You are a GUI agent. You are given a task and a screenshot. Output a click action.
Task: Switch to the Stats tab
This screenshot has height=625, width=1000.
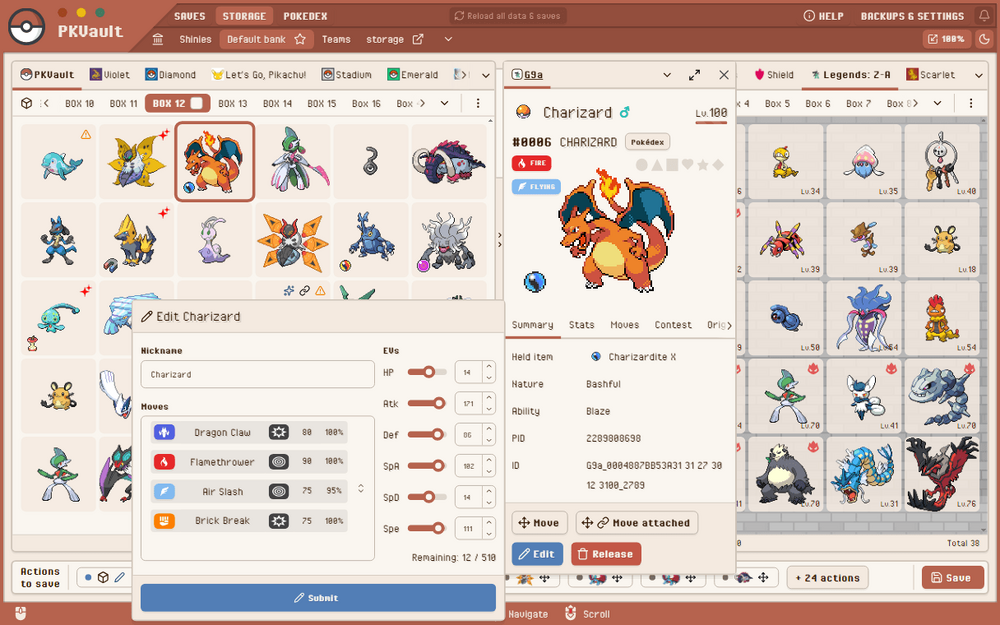pos(582,325)
